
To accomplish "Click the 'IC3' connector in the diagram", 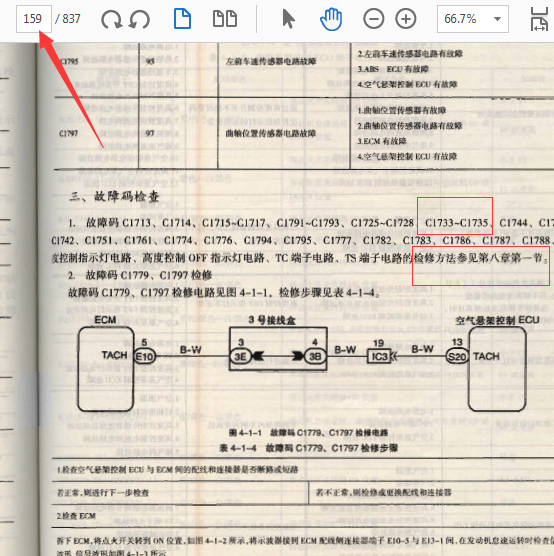I will [x=380, y=356].
